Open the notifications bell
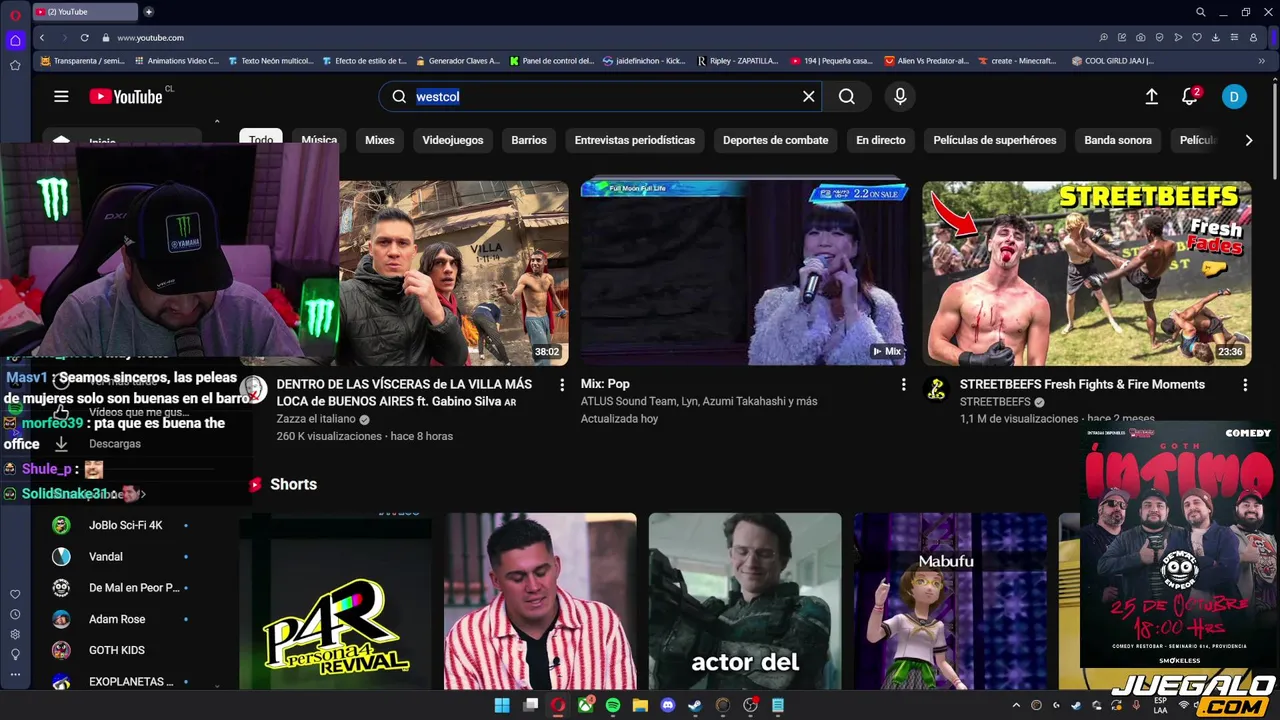The width and height of the screenshot is (1280, 720). [1190, 97]
